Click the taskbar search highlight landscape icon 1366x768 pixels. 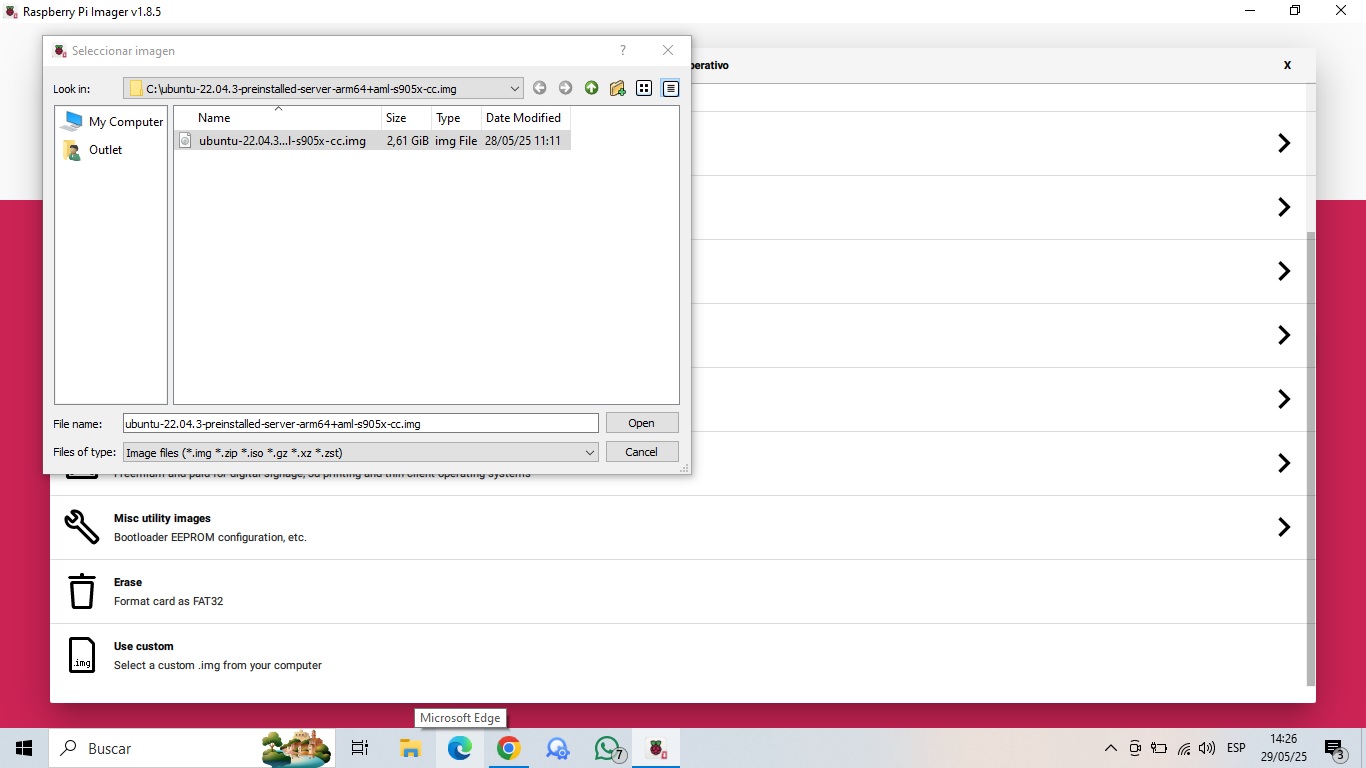click(296, 749)
